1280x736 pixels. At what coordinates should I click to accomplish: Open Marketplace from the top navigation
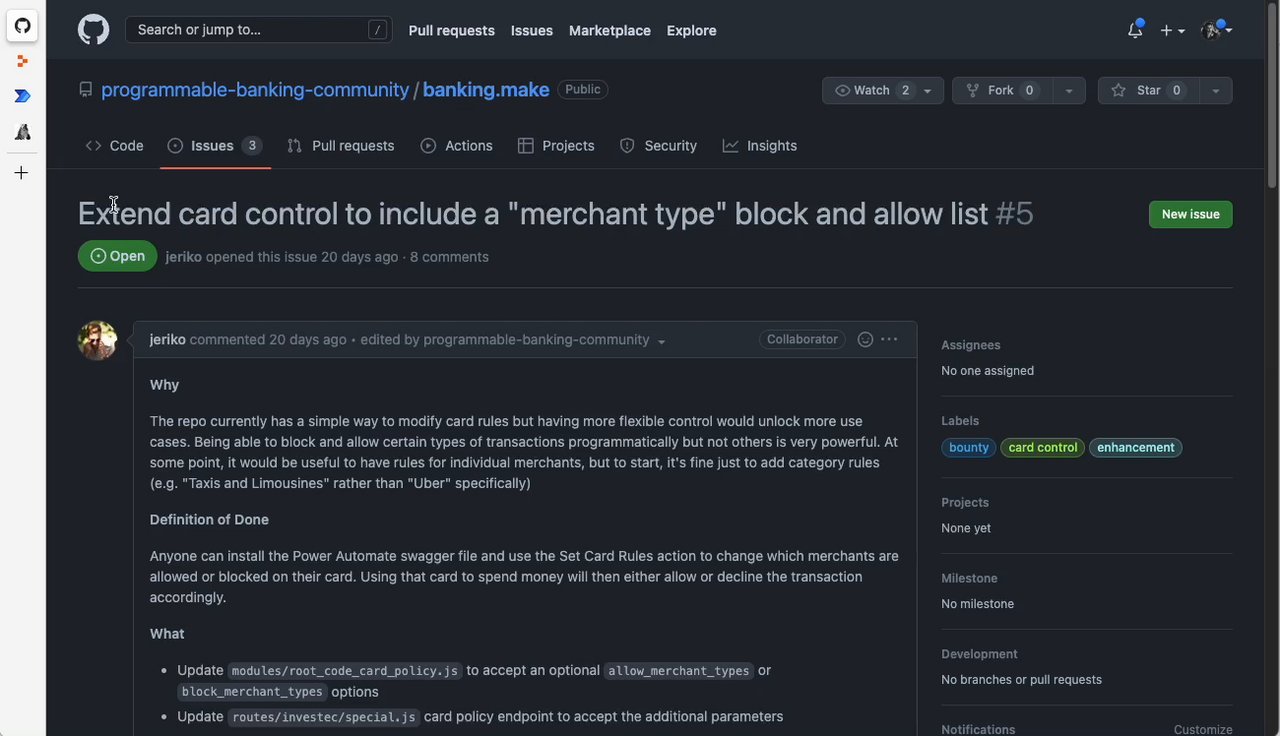point(609,30)
